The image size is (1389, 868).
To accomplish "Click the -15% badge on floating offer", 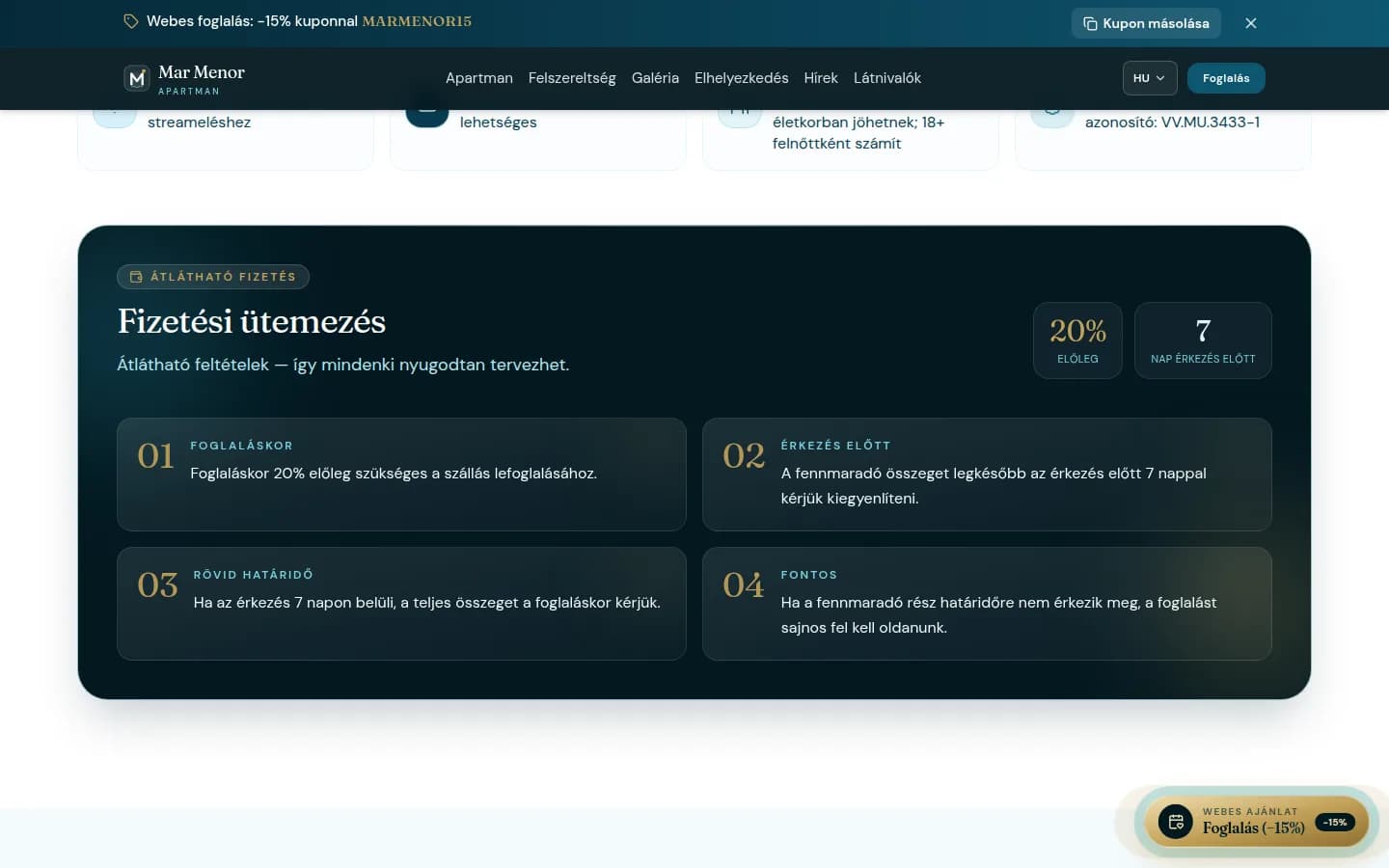I will [x=1335, y=823].
